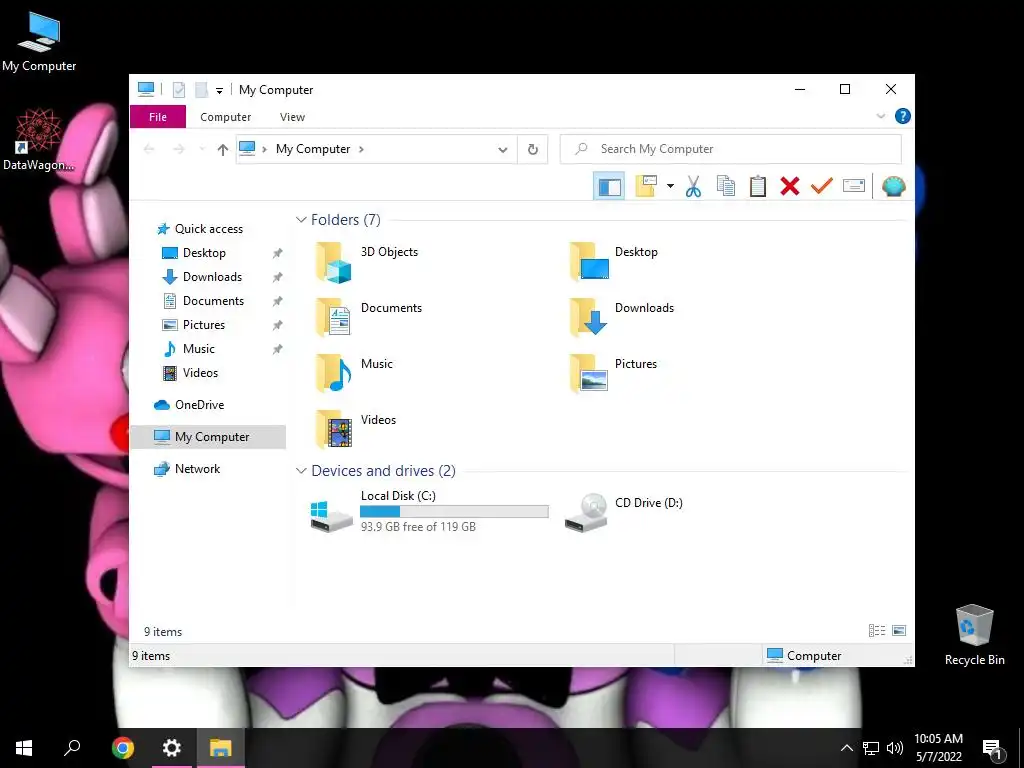Select Desktop in the navigation pane
This screenshot has height=768, width=1024.
pyautogui.click(x=204, y=253)
